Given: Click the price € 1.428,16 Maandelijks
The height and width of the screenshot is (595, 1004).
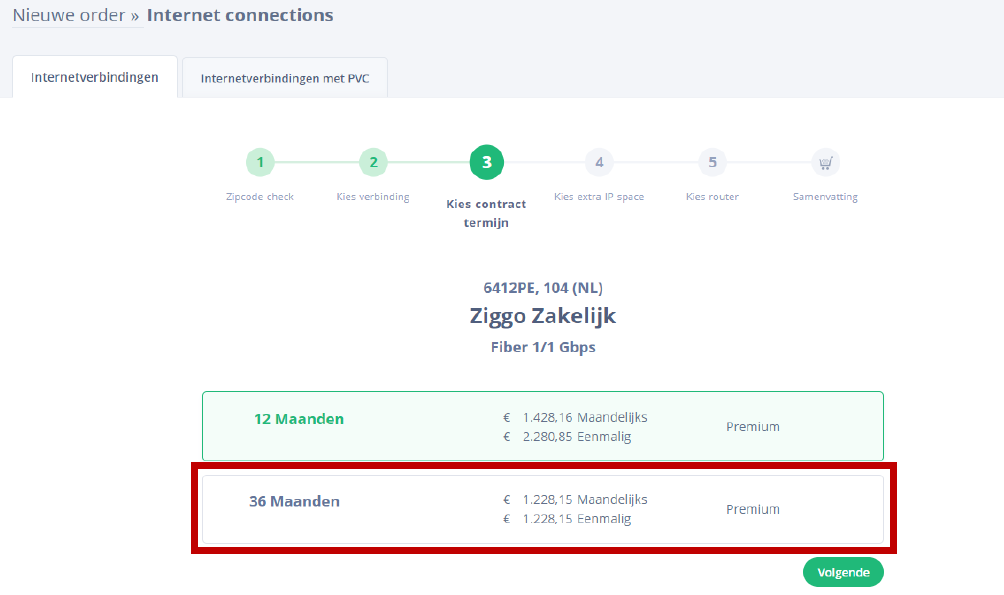Looking at the screenshot, I should pyautogui.click(x=575, y=418).
